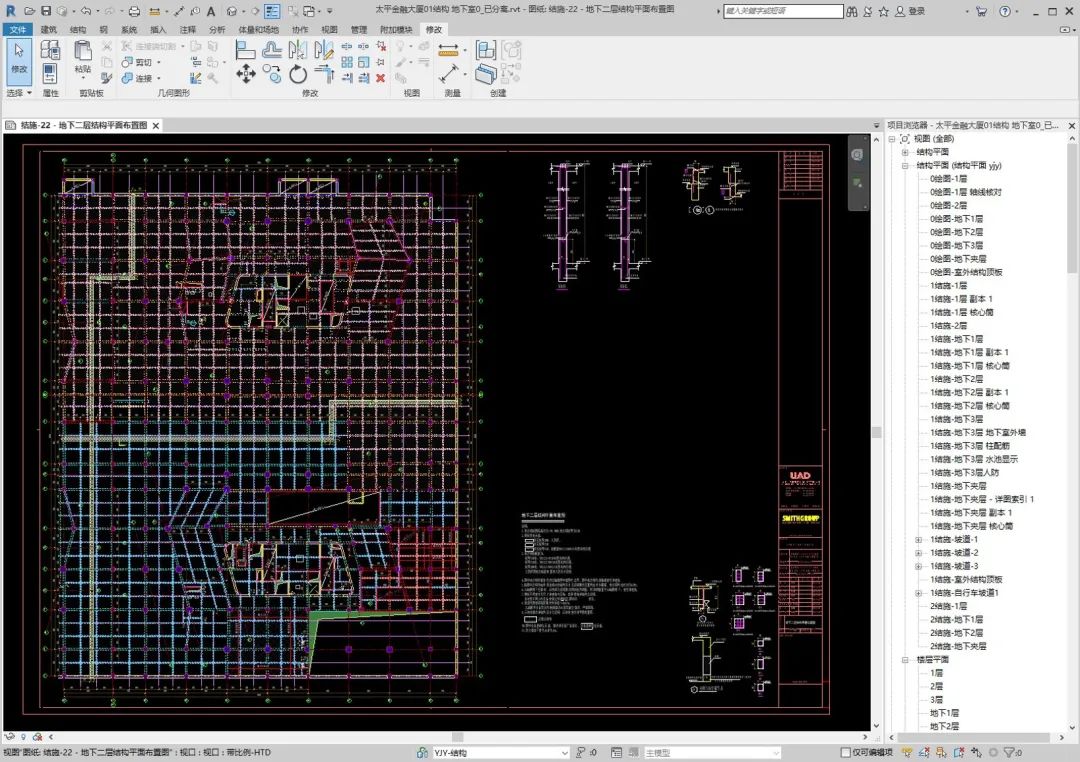The width and height of the screenshot is (1080, 762).
Task: Collapse the 结构平面 (结构平面 yjy) tree node
Action: point(905,165)
